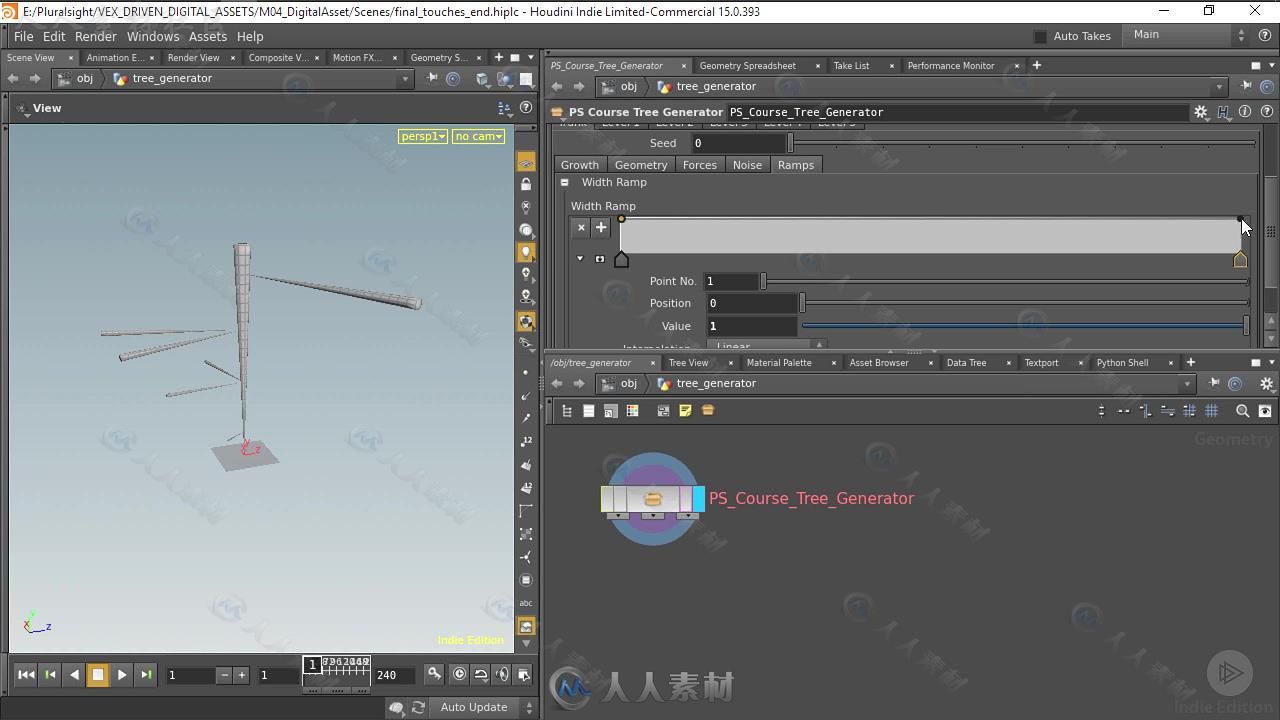This screenshot has width=1280, height=720.
Task: Toggle audio scrub in the playbar
Action: point(503,674)
